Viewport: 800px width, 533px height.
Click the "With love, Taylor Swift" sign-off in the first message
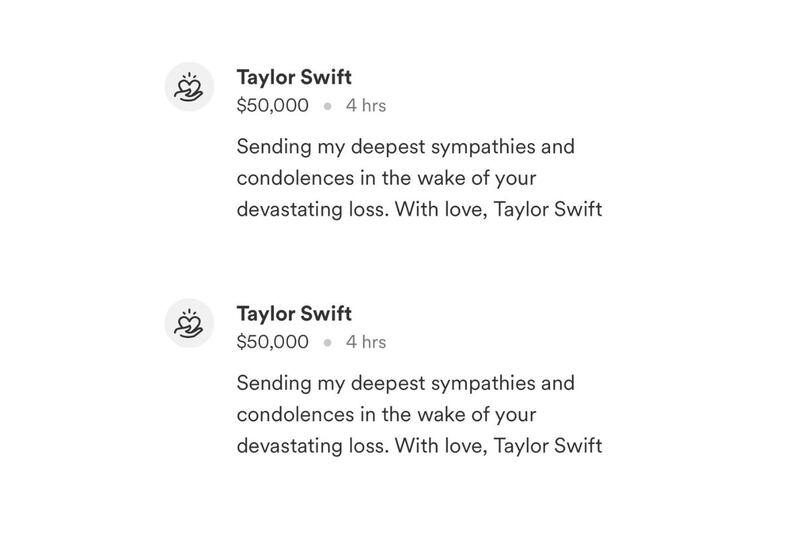[x=498, y=210]
